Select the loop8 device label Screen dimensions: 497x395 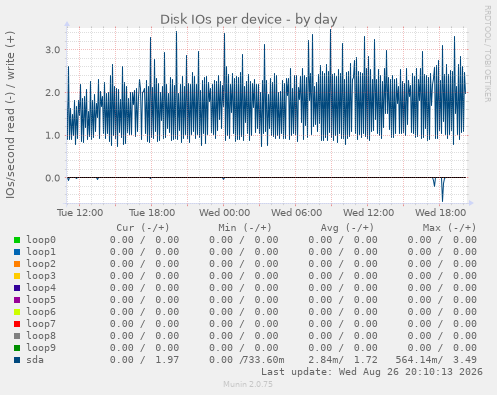[41, 336]
